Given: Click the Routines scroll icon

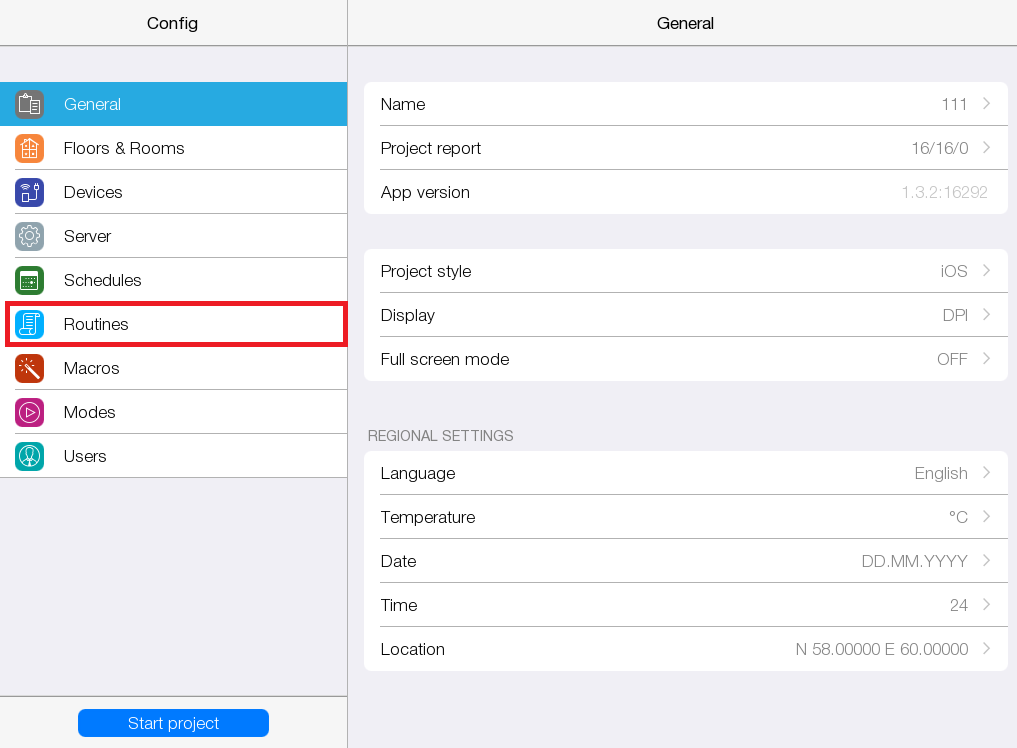Looking at the screenshot, I should click(x=29, y=324).
